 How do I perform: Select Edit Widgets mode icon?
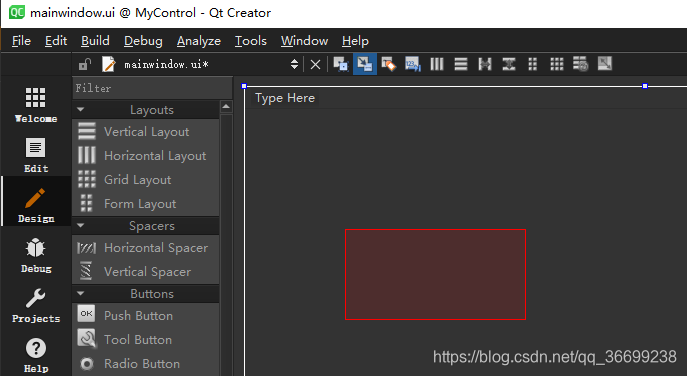341,64
